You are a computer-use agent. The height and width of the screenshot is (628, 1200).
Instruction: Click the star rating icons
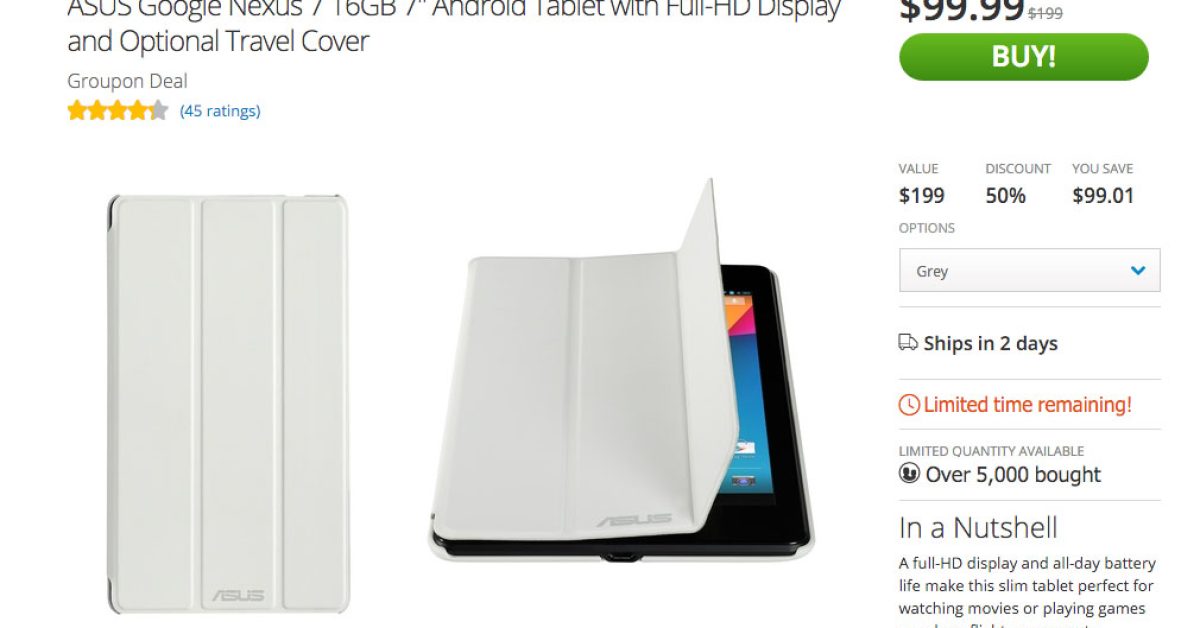(x=118, y=111)
